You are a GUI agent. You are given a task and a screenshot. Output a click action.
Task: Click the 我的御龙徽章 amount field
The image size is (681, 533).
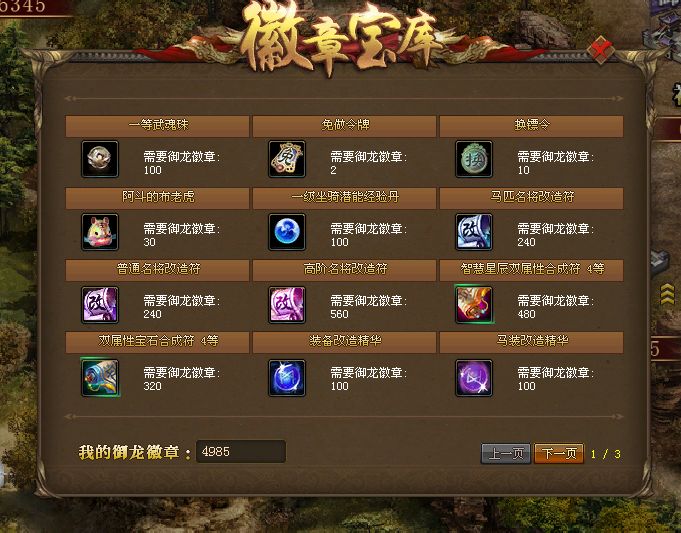[x=241, y=451]
